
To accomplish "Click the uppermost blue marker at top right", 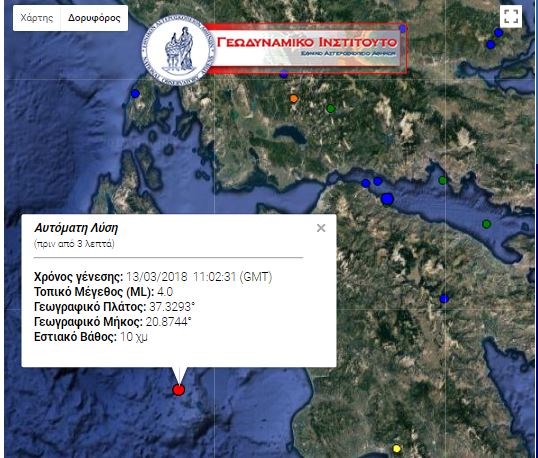I will (x=498, y=33).
